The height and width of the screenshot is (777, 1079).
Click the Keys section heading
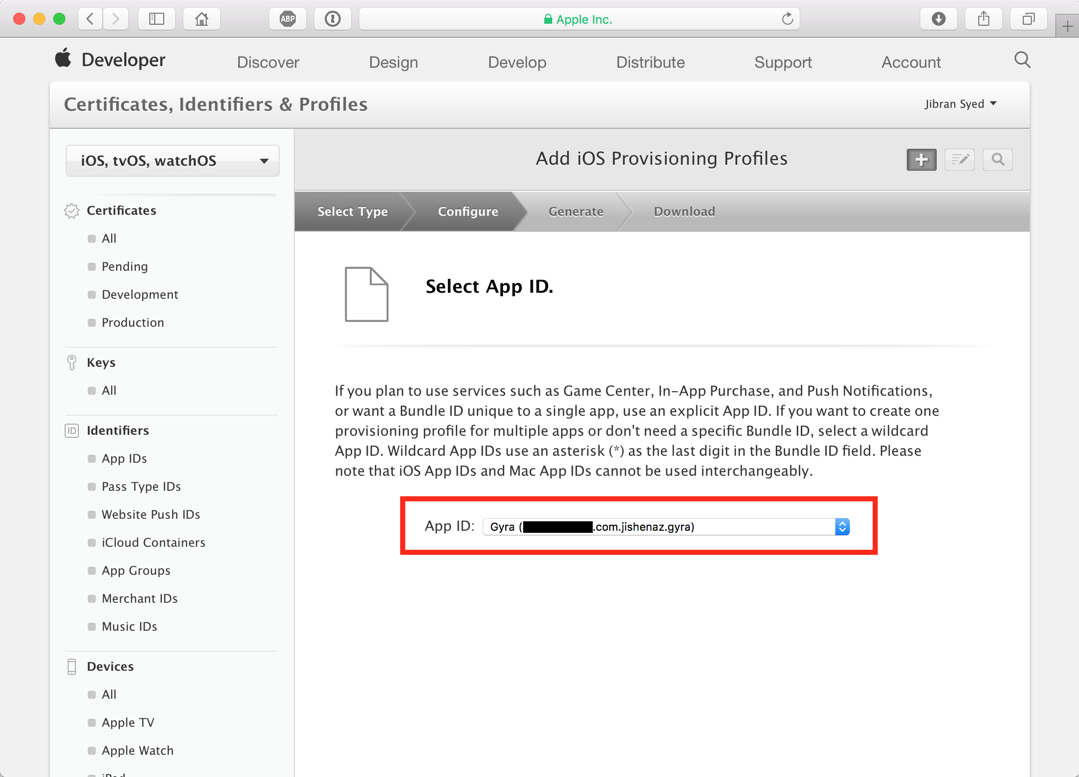coord(101,363)
